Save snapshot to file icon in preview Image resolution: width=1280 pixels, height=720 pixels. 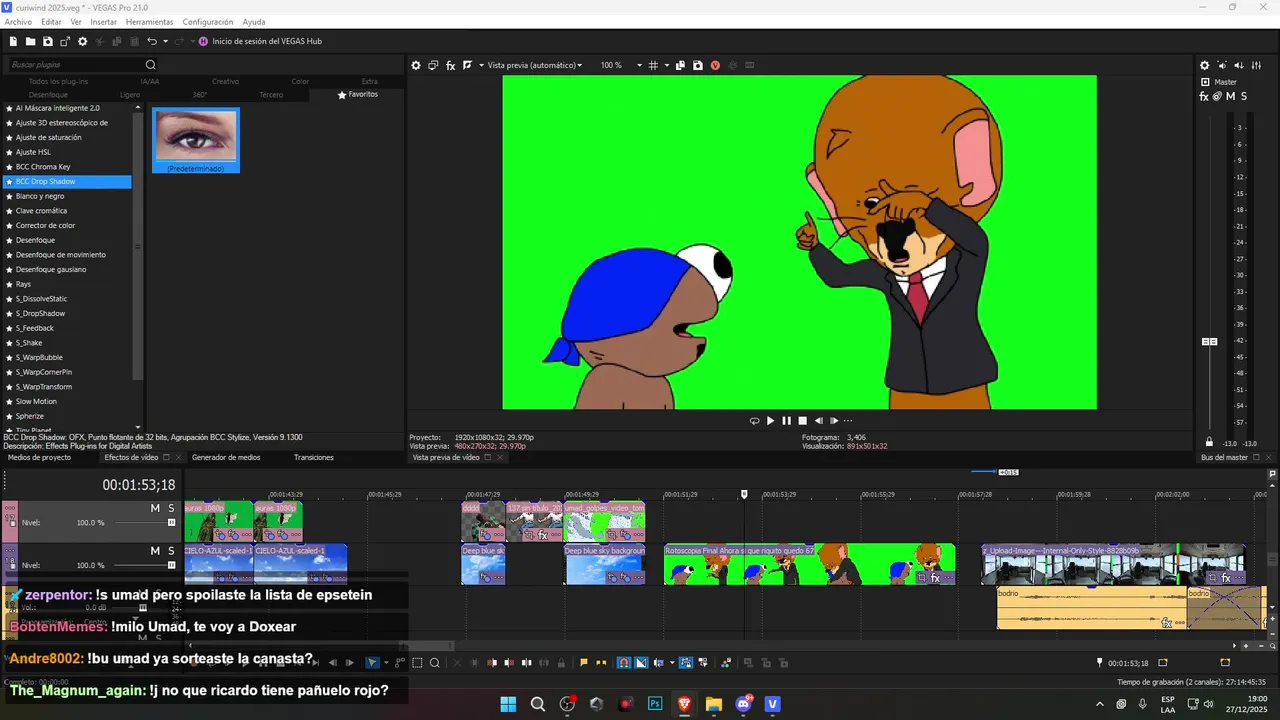point(697,65)
